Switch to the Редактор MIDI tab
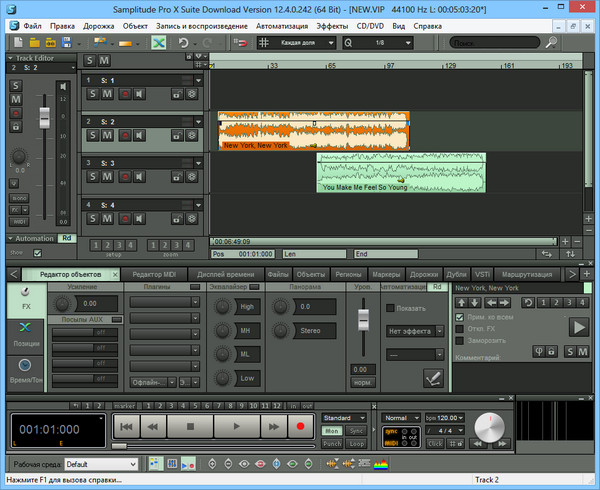The width and height of the screenshot is (600, 490). click(x=154, y=274)
